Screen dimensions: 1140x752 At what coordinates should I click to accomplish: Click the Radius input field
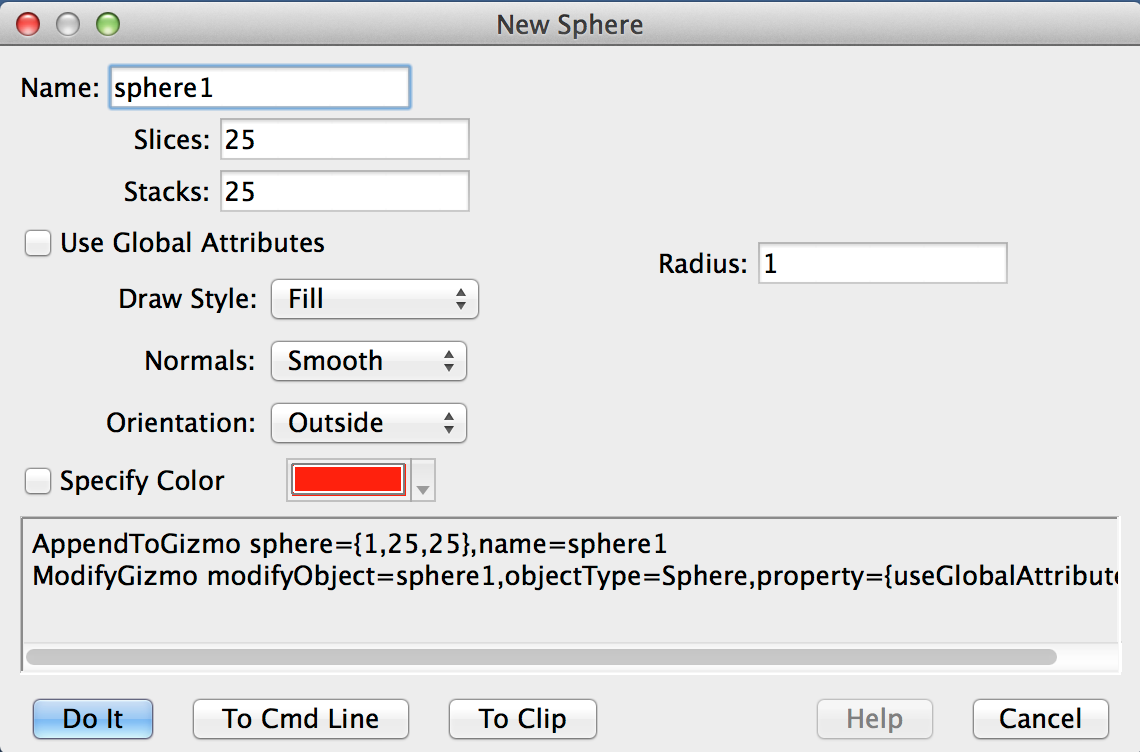(x=881, y=264)
